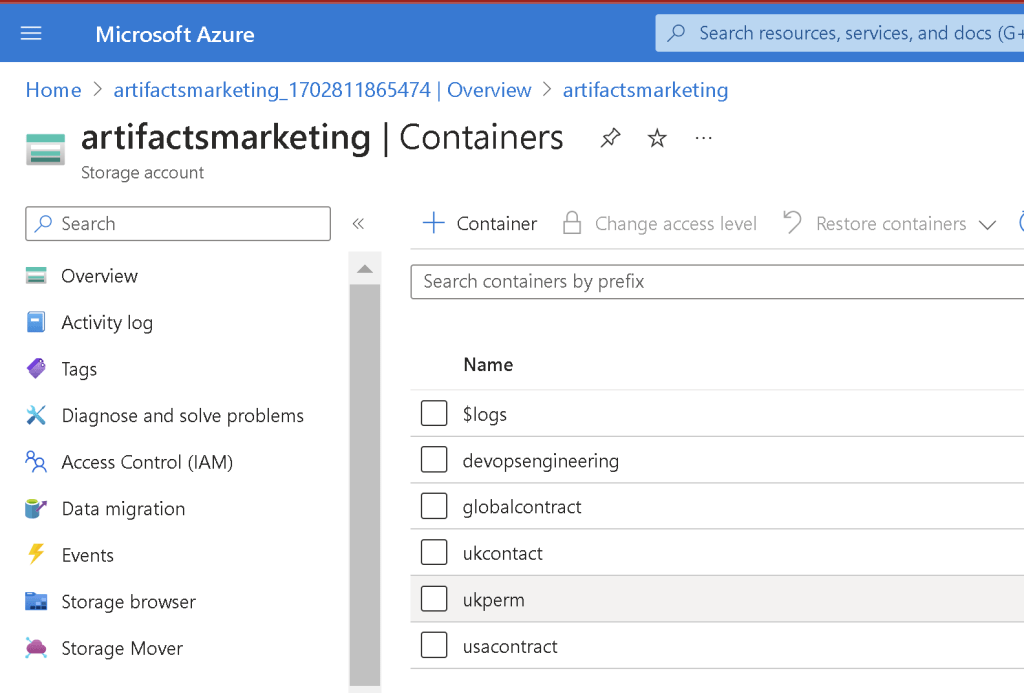Click the purple Tags icon

click(x=36, y=368)
